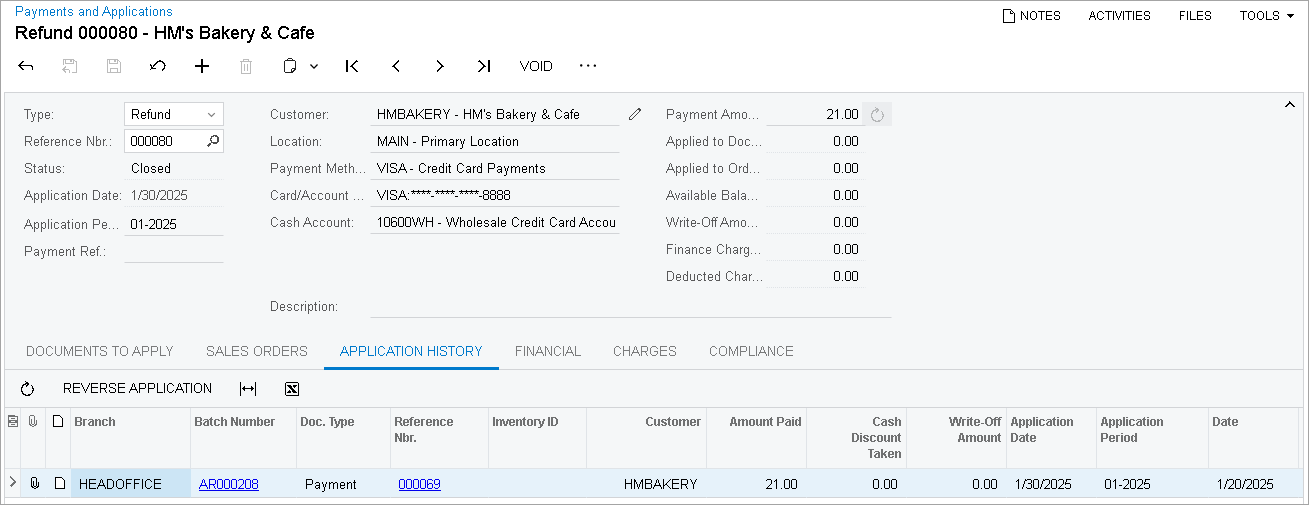Switch to the Documents to Apply tab

100,351
